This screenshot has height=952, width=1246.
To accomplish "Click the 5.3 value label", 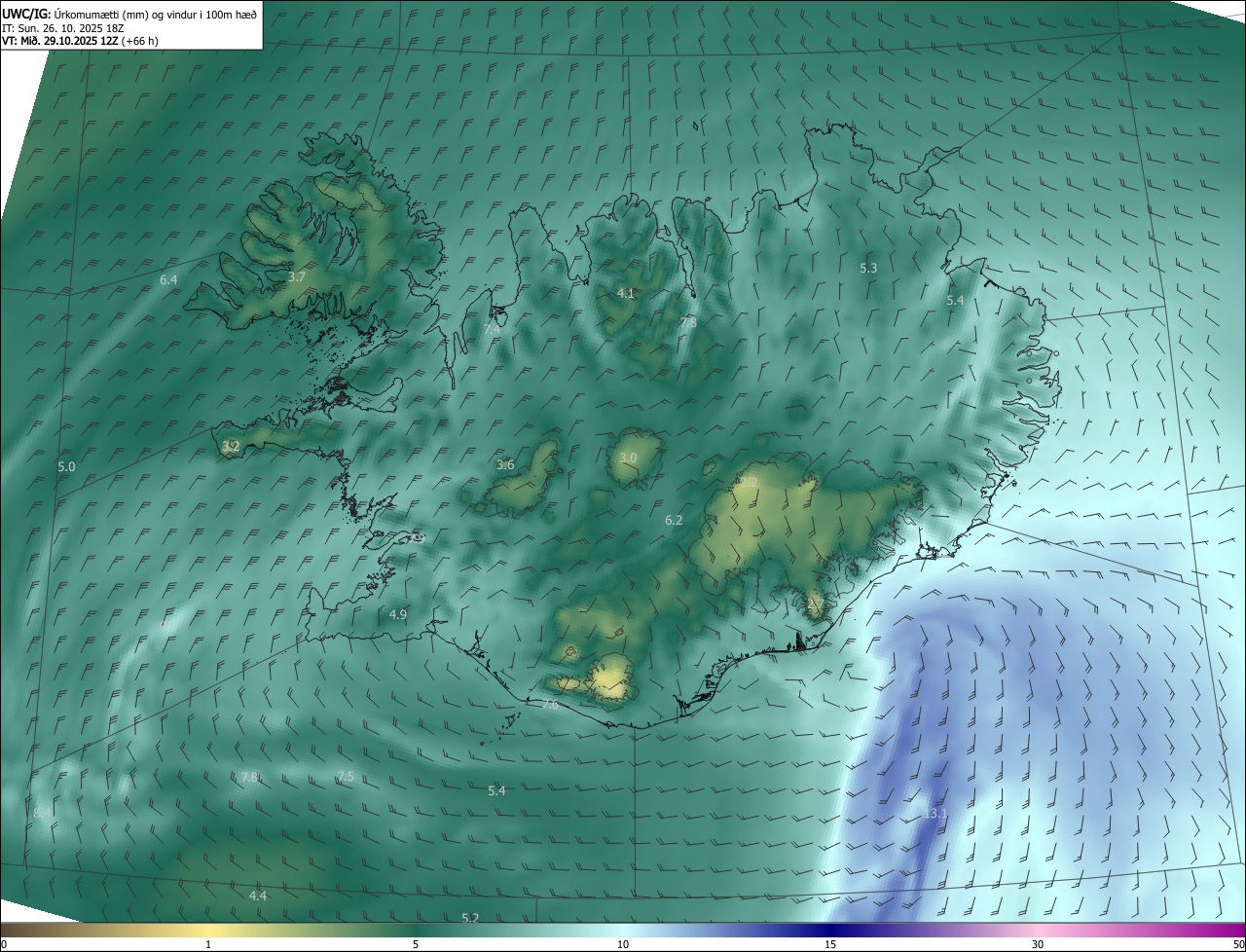I will (x=868, y=268).
